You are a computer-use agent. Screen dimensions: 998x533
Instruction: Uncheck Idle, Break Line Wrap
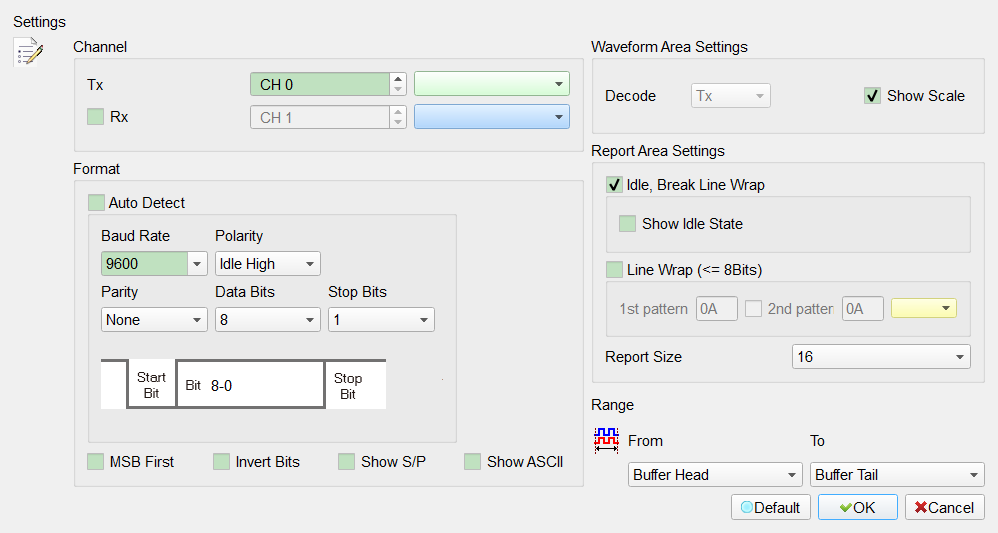[x=614, y=185]
